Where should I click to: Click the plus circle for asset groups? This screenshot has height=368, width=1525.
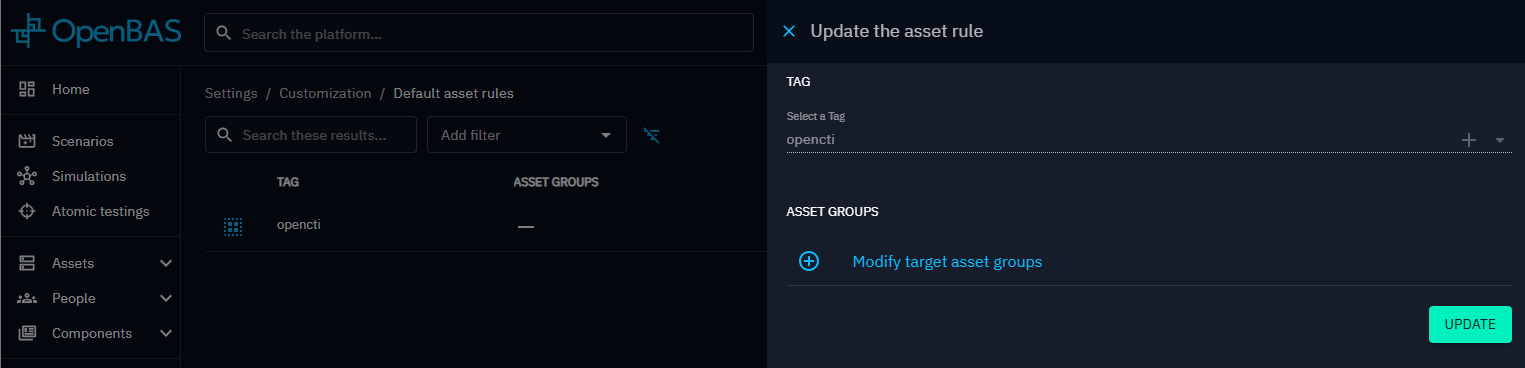click(x=809, y=261)
